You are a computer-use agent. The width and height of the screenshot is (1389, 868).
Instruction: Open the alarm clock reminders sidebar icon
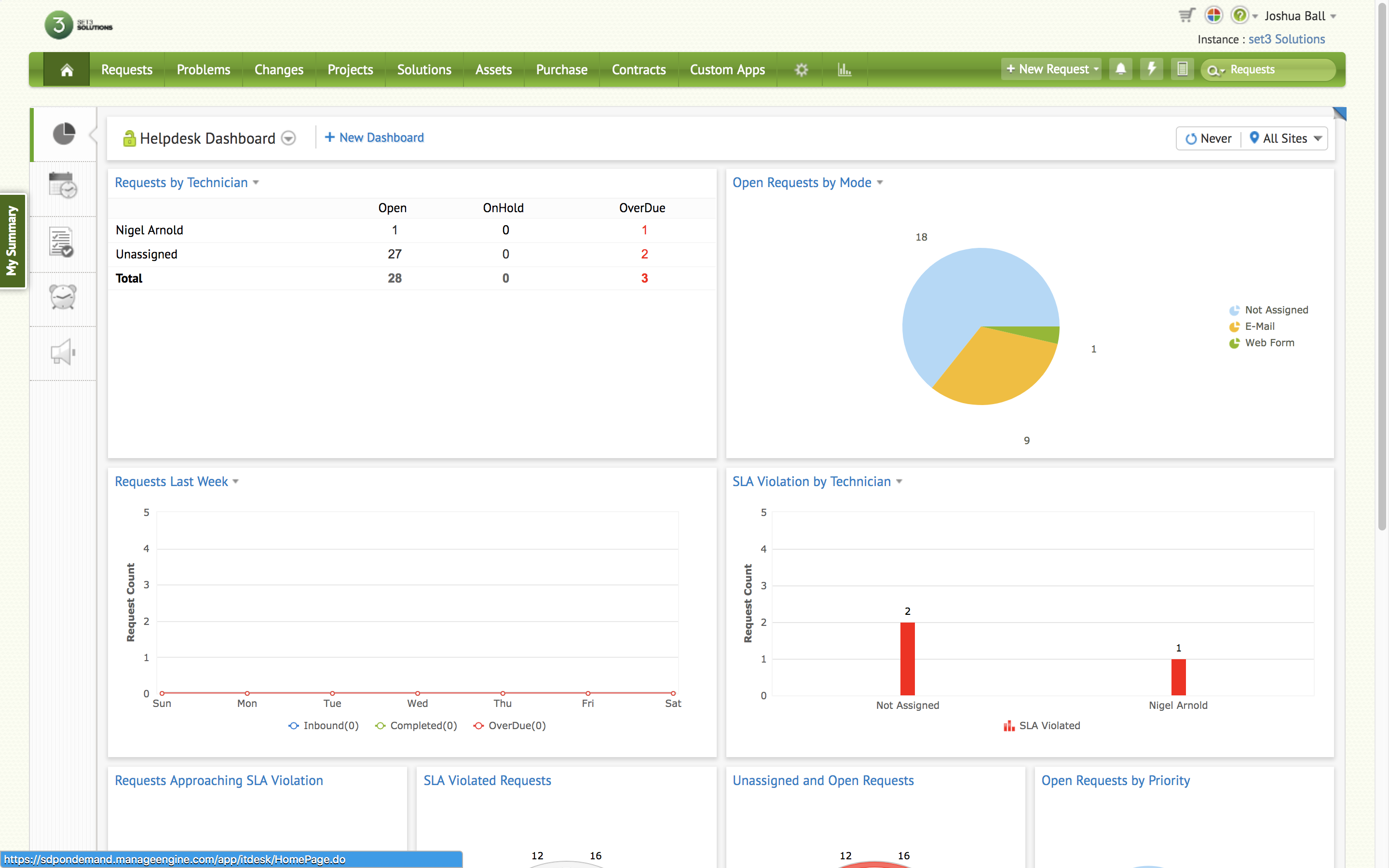[x=63, y=297]
